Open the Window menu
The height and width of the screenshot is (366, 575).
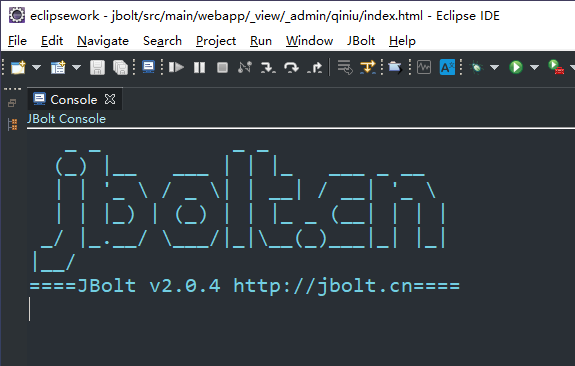click(x=310, y=41)
